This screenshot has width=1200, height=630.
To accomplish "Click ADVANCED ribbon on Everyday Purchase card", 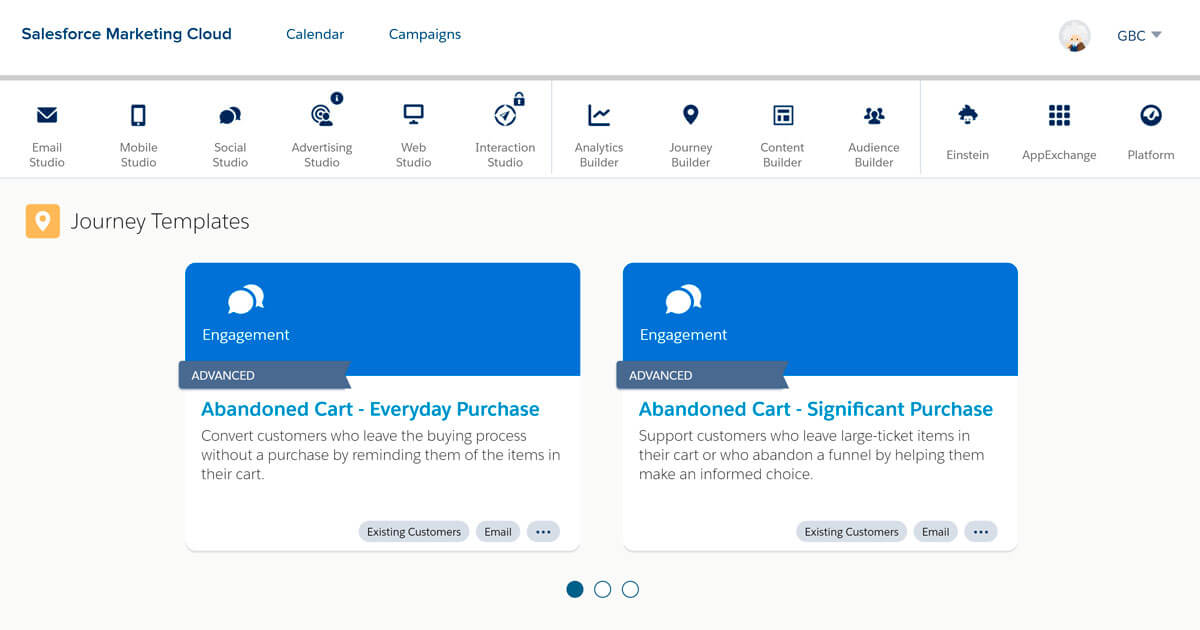I will 264,375.
